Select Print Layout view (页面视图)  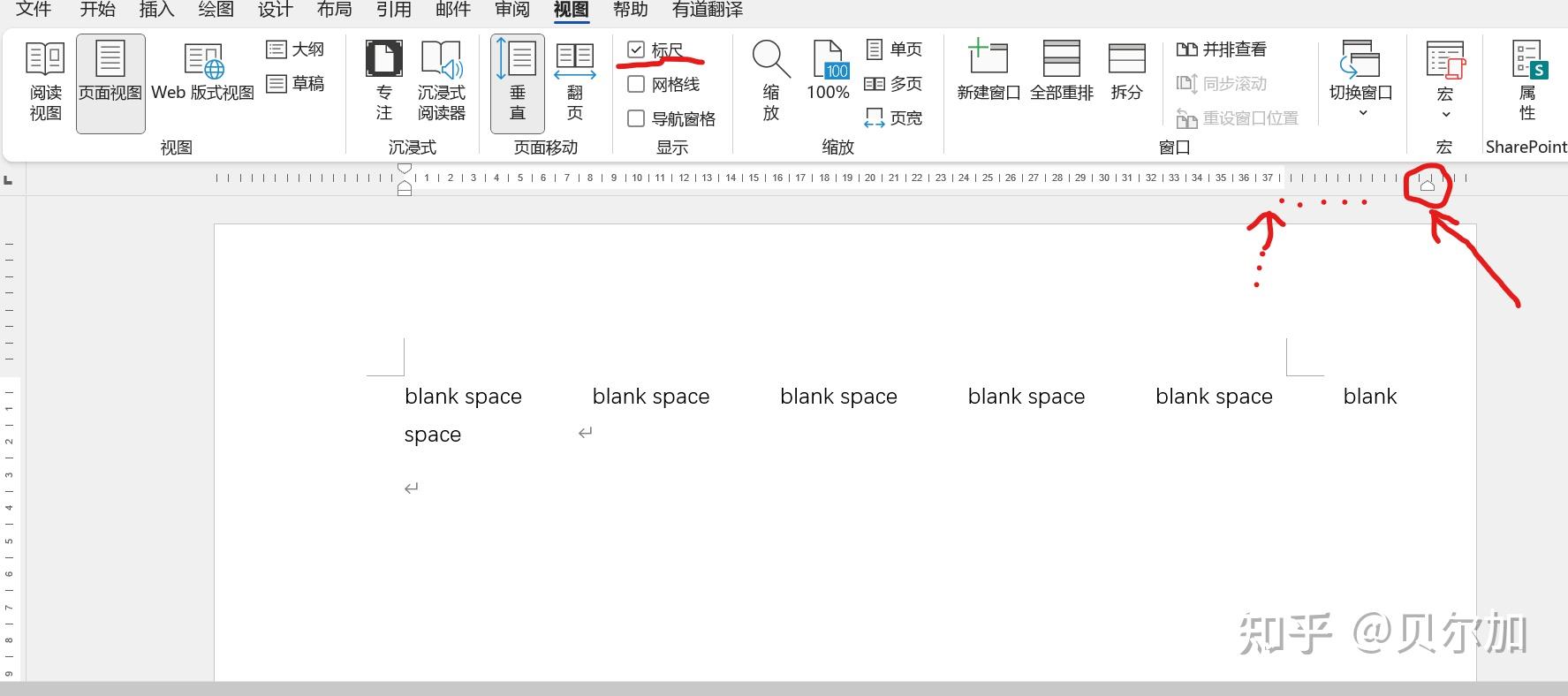(110, 83)
